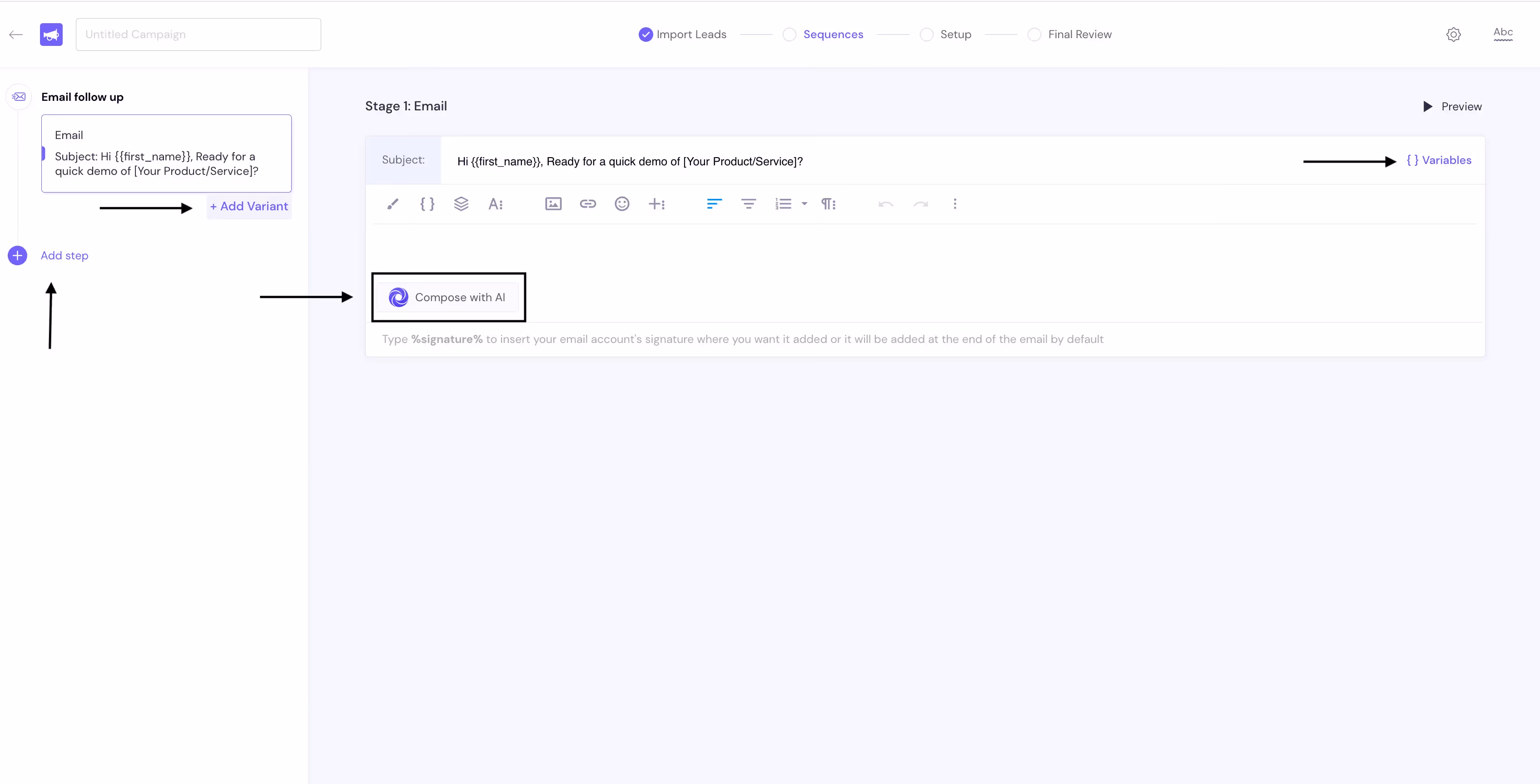
Task: Click the center align icon
Action: pos(749,204)
